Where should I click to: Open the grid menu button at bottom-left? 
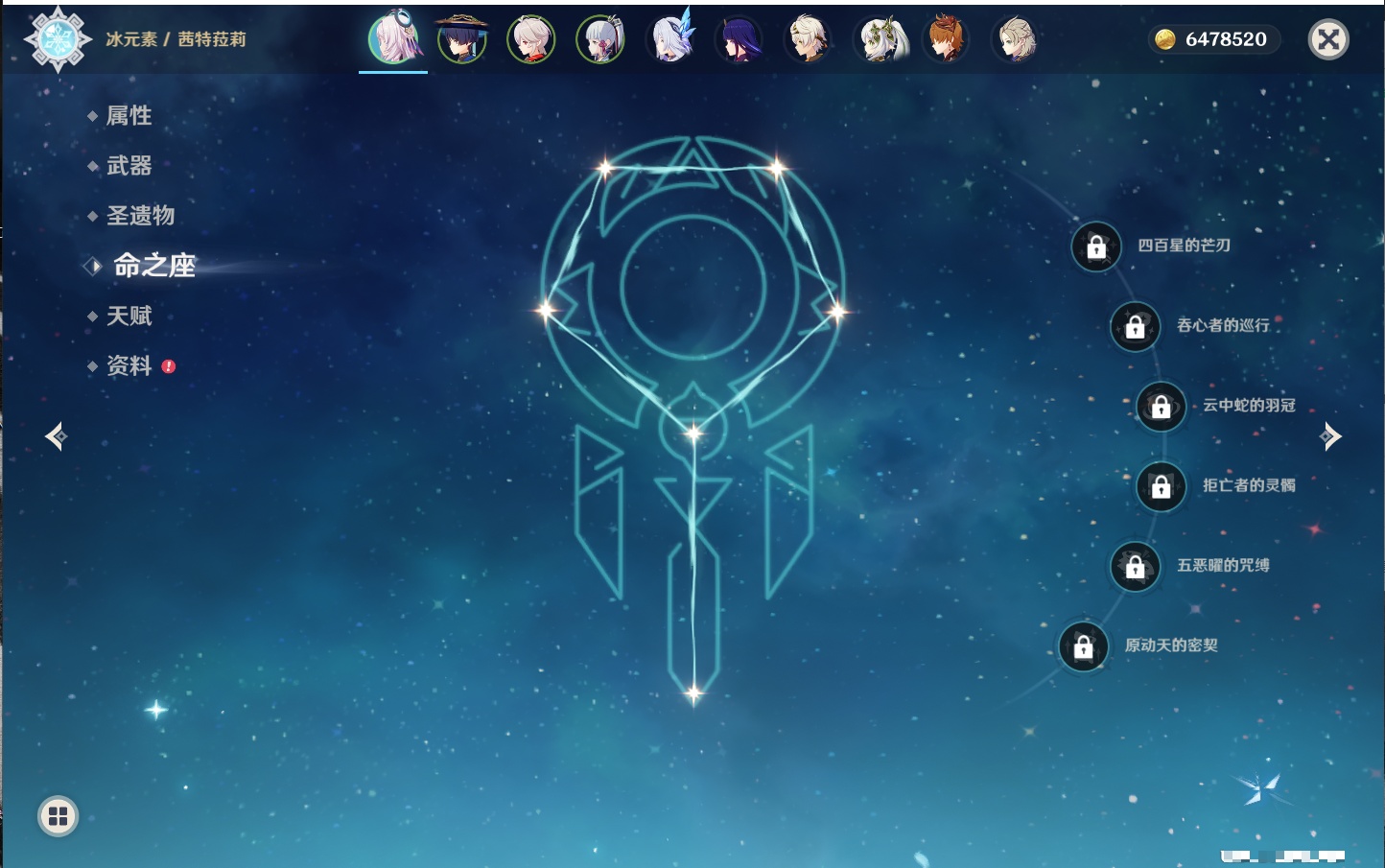pyautogui.click(x=58, y=816)
